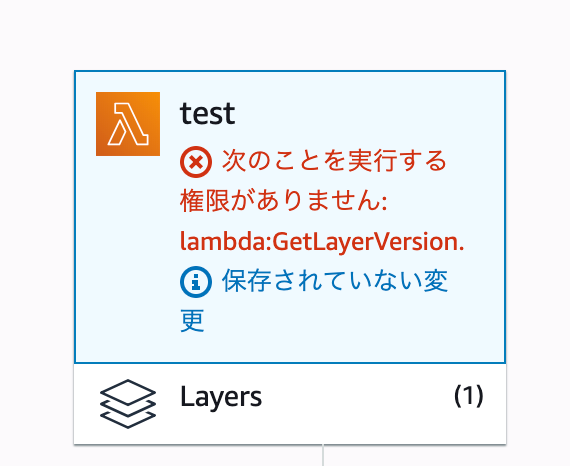Click the lambda:GetLayerVersion error text
The image size is (570, 466).
322,242
